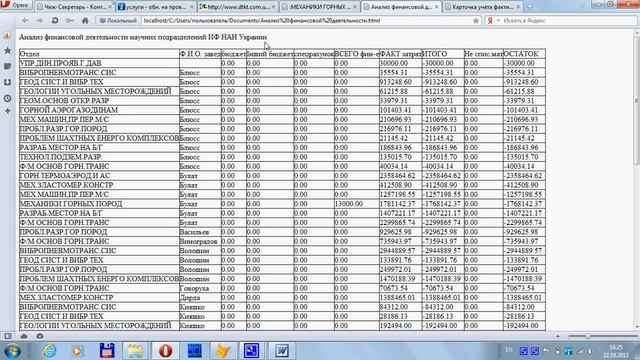Screen dimensions: 640x360
Task: Toggle the panels button in status bar
Action: [x=8, y=336]
